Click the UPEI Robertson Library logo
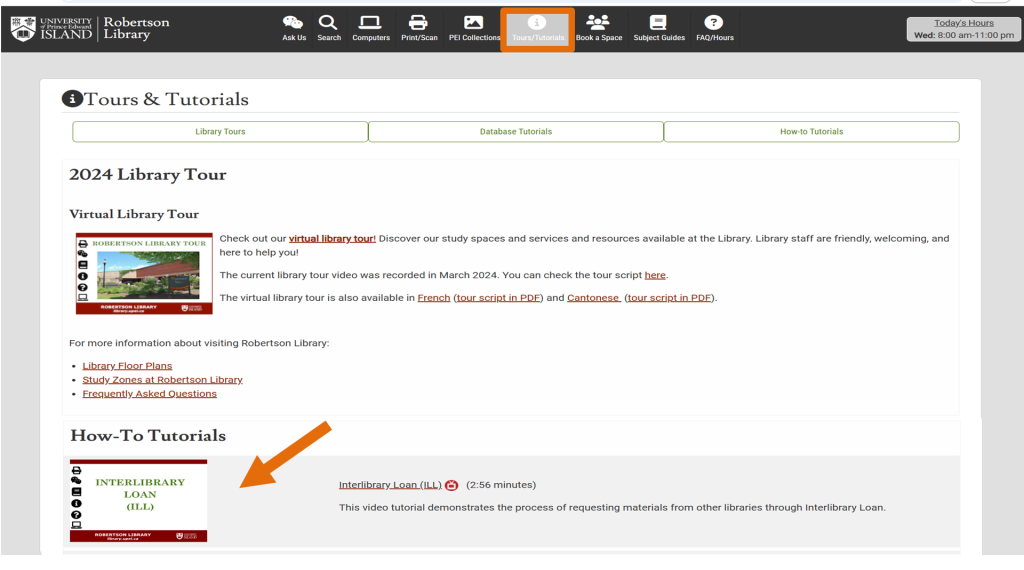Viewport: 1024px width, 570px height. [90, 29]
